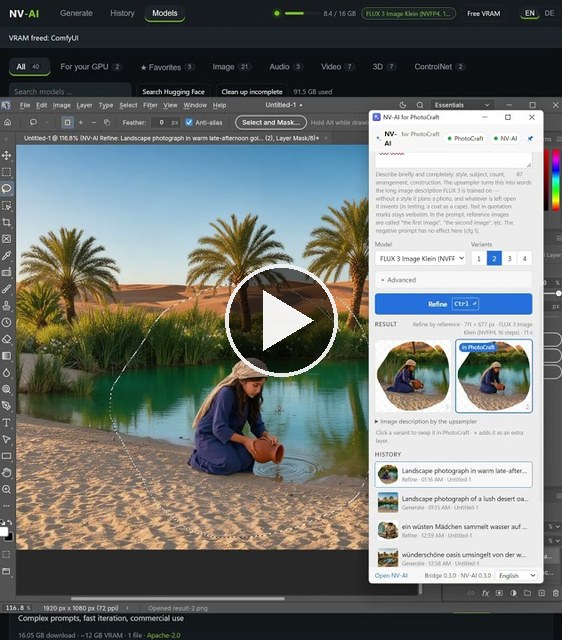Switch to the History tab in NV-AI
Viewport: 562px width, 640px height.
[122, 13]
